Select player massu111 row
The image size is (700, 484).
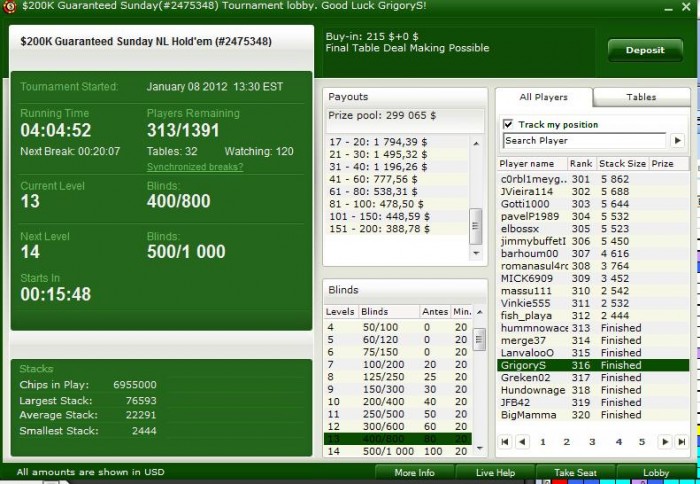click(x=593, y=291)
